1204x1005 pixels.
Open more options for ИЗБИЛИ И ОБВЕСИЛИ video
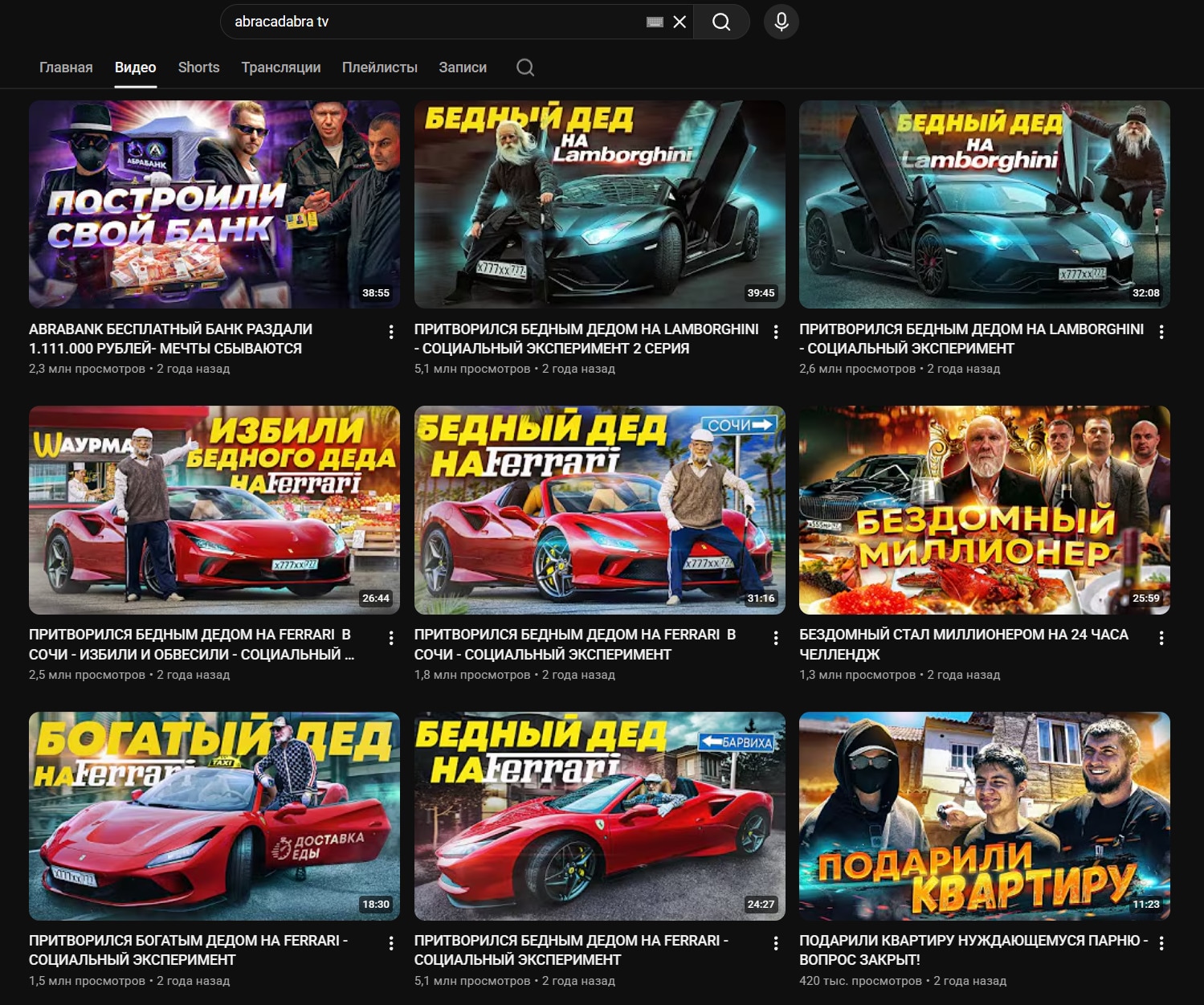click(391, 638)
